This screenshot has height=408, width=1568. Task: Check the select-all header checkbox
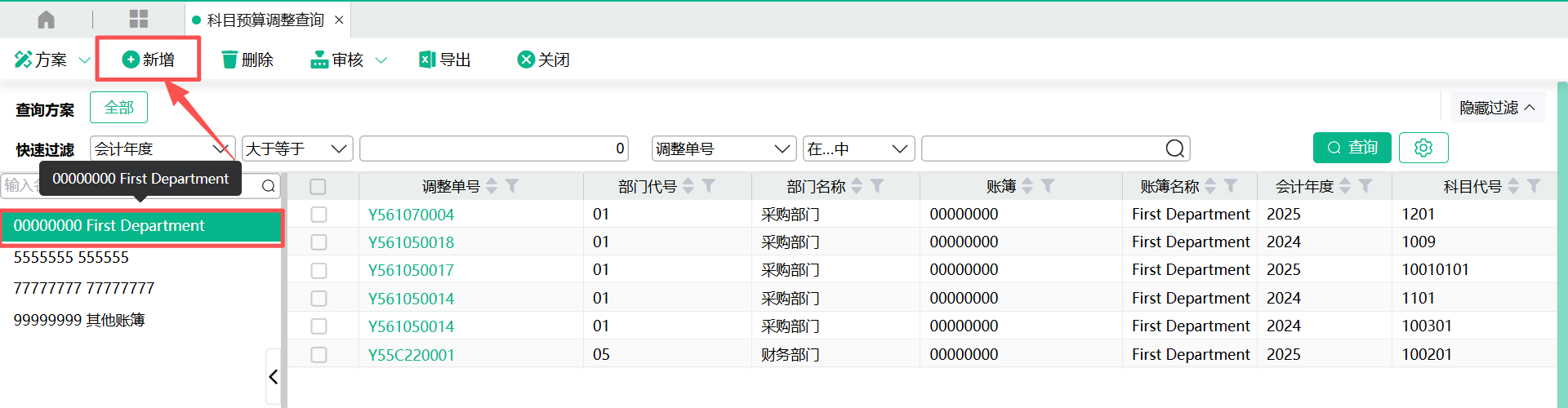[318, 187]
